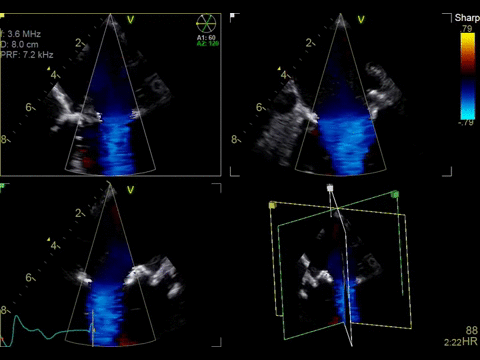Click the blue Doppler jet in 3D view
This screenshot has height=360, width=480.
pyautogui.click(x=343, y=288)
